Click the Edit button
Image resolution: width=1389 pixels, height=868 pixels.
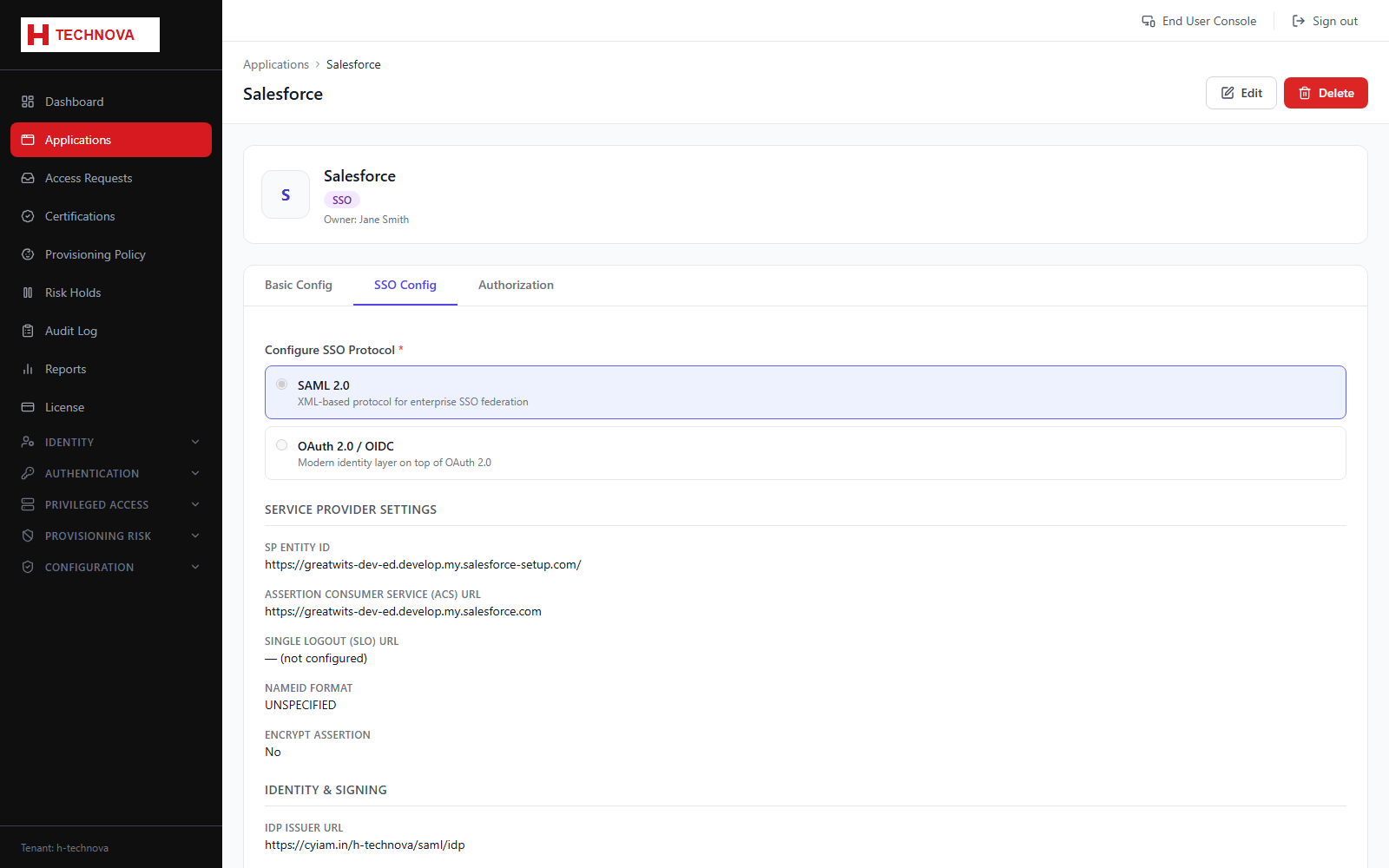(1241, 93)
